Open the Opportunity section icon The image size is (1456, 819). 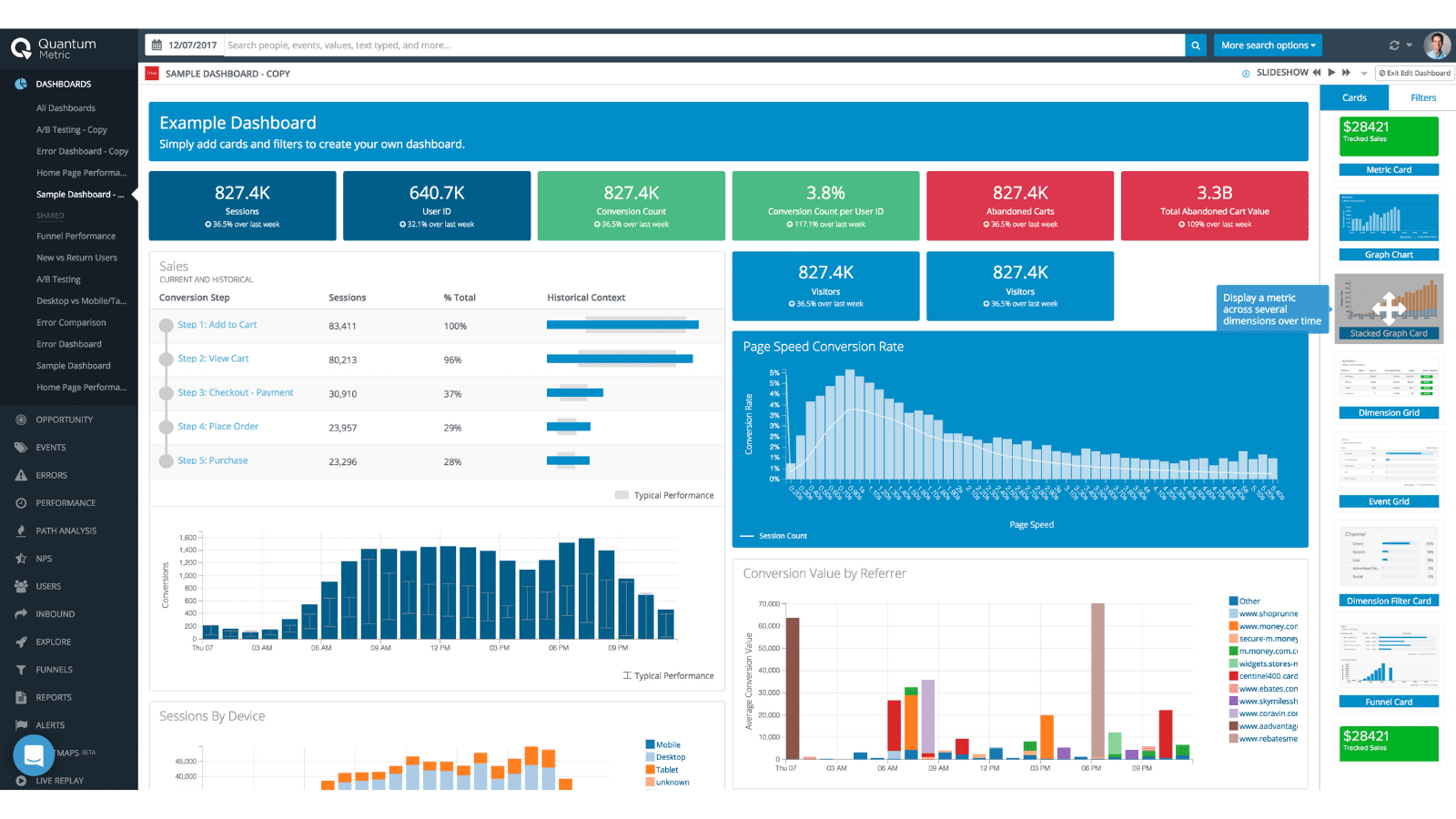pos(21,420)
